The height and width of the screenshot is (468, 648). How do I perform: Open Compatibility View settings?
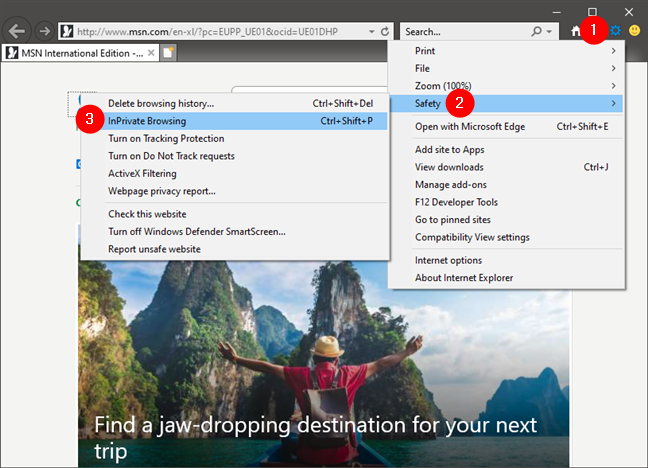507,237
